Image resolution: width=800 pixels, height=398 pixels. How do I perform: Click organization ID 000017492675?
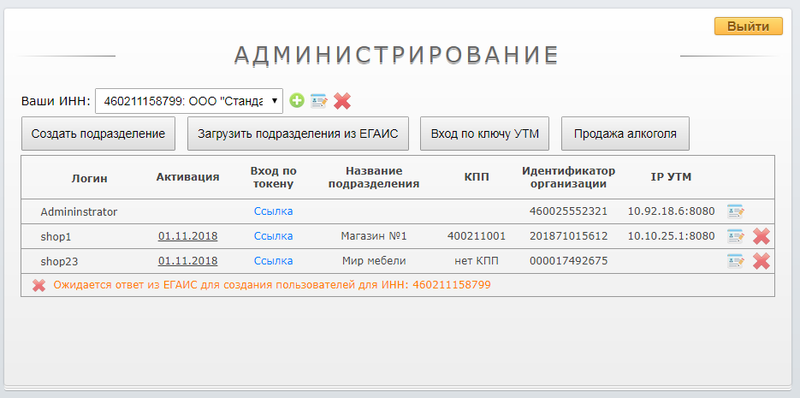pos(568,261)
